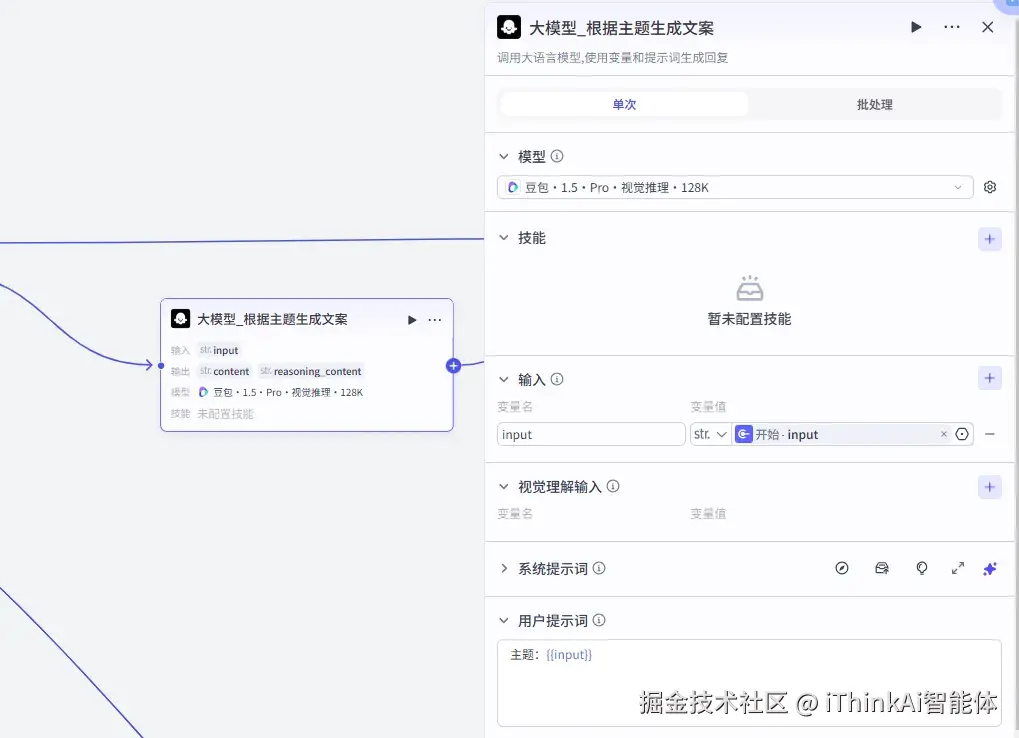Show info tooltip next to 系统提示词
Image resolution: width=1019 pixels, height=738 pixels.
599,568
